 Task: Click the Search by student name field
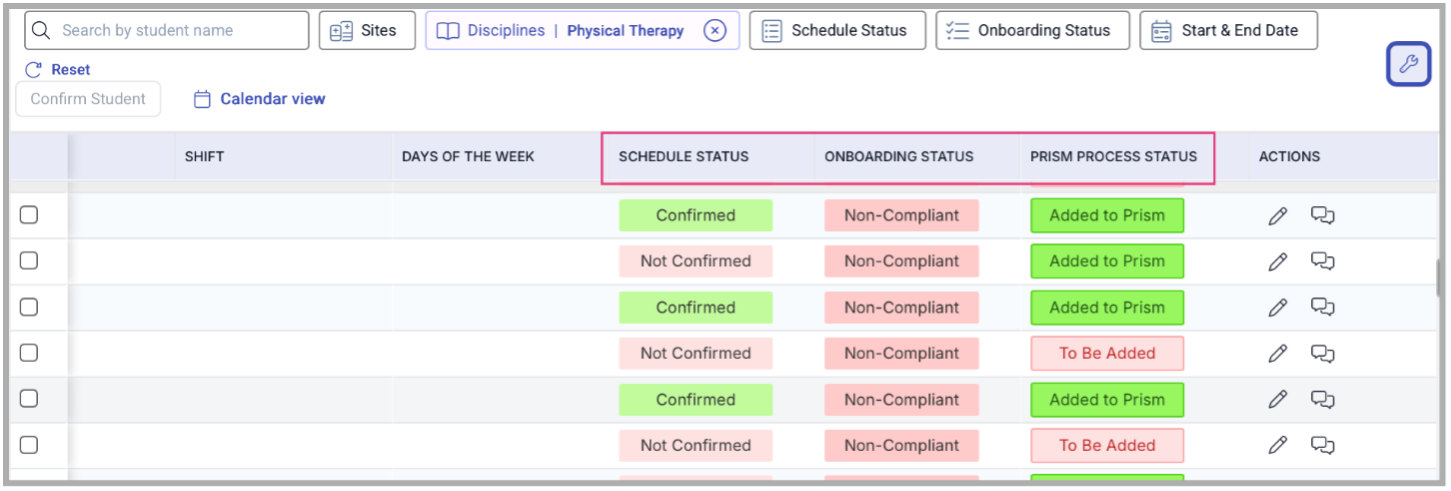(167, 30)
